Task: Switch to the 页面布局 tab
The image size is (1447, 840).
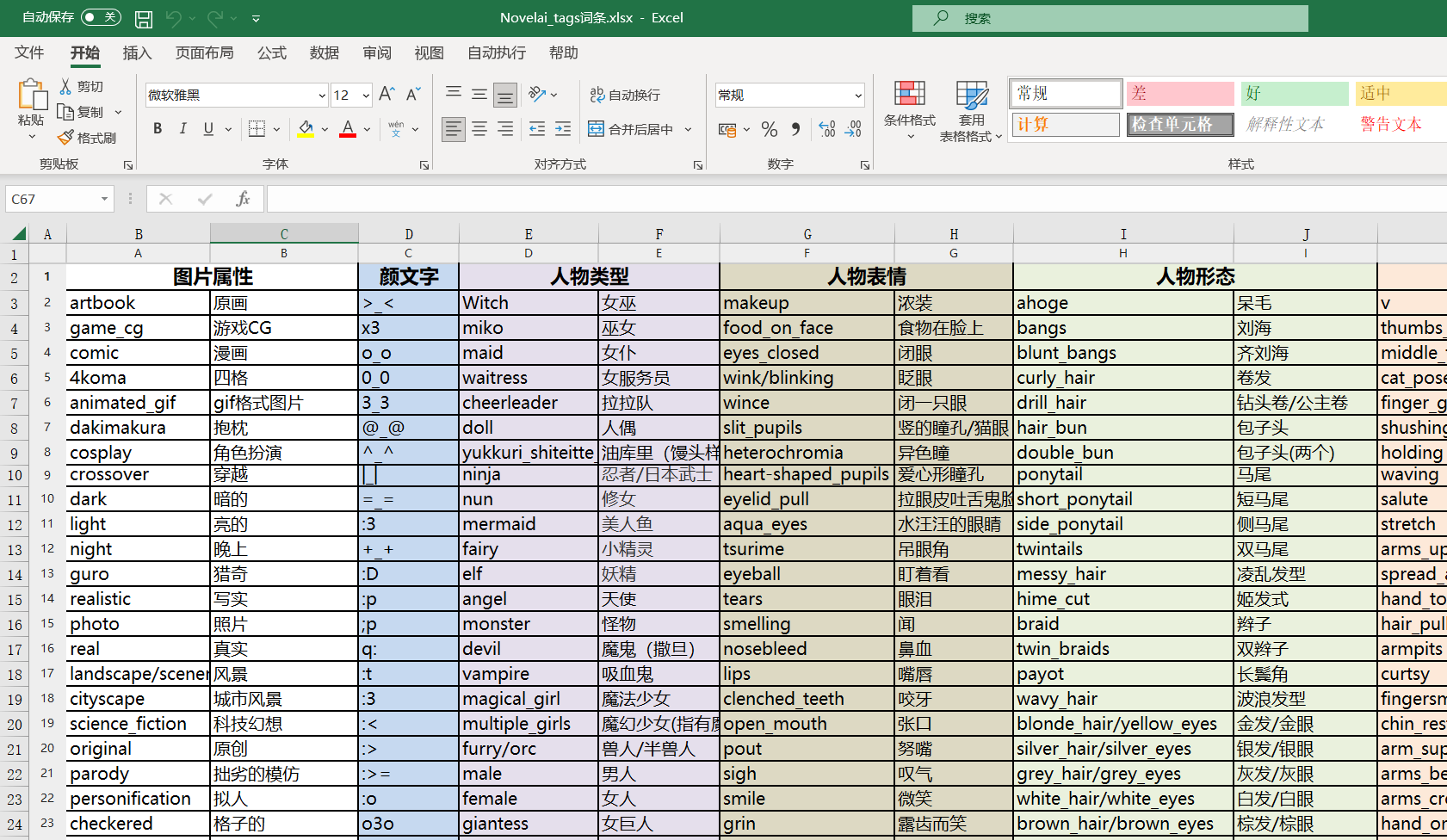Action: [x=204, y=52]
